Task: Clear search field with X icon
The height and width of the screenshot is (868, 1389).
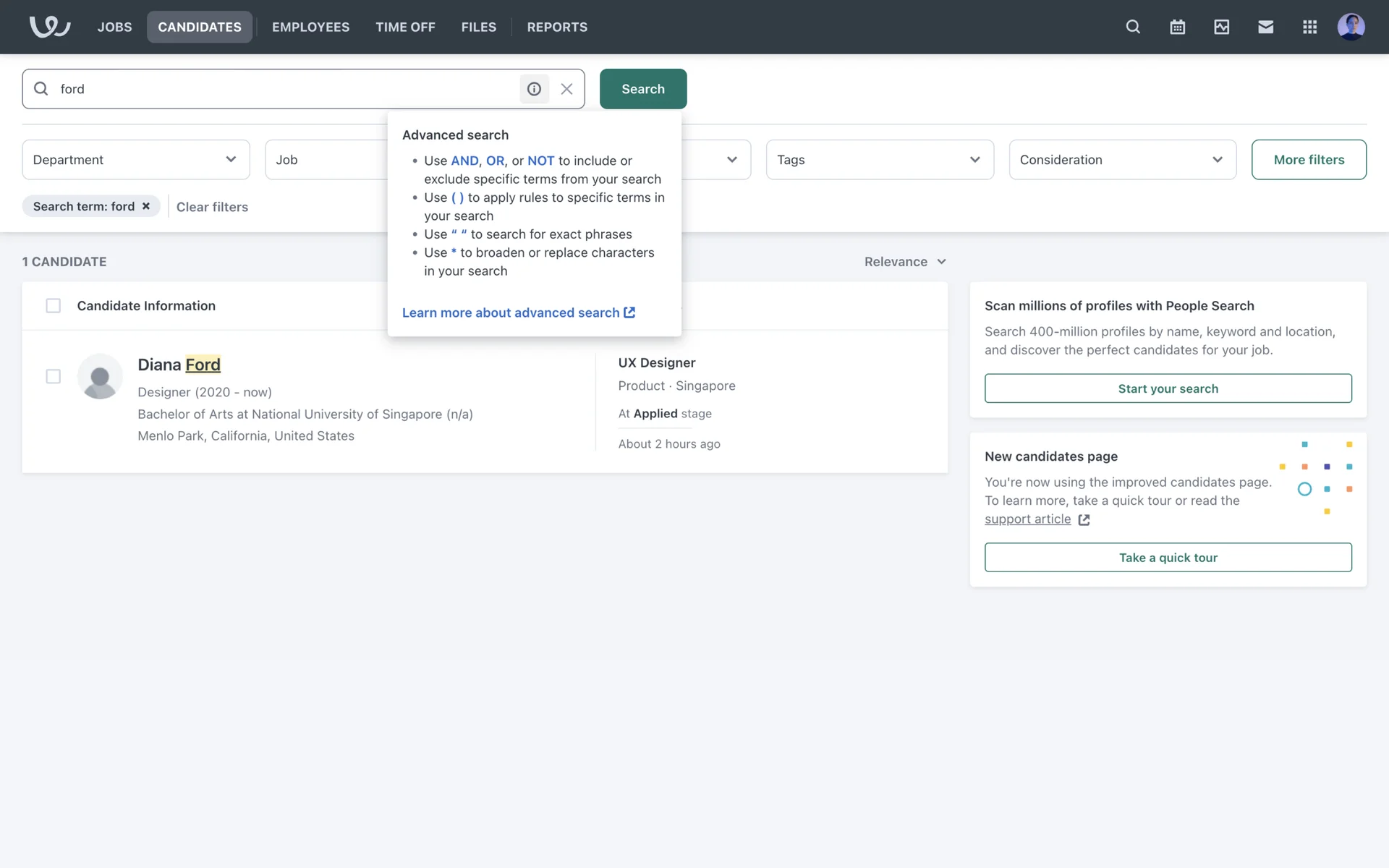Action: coord(566,89)
